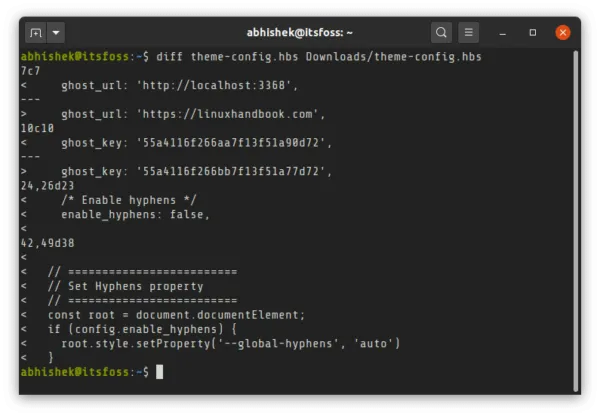Click the 10c10 diff marker line
Image resolution: width=600 pixels, height=416 pixels.
[36, 129]
